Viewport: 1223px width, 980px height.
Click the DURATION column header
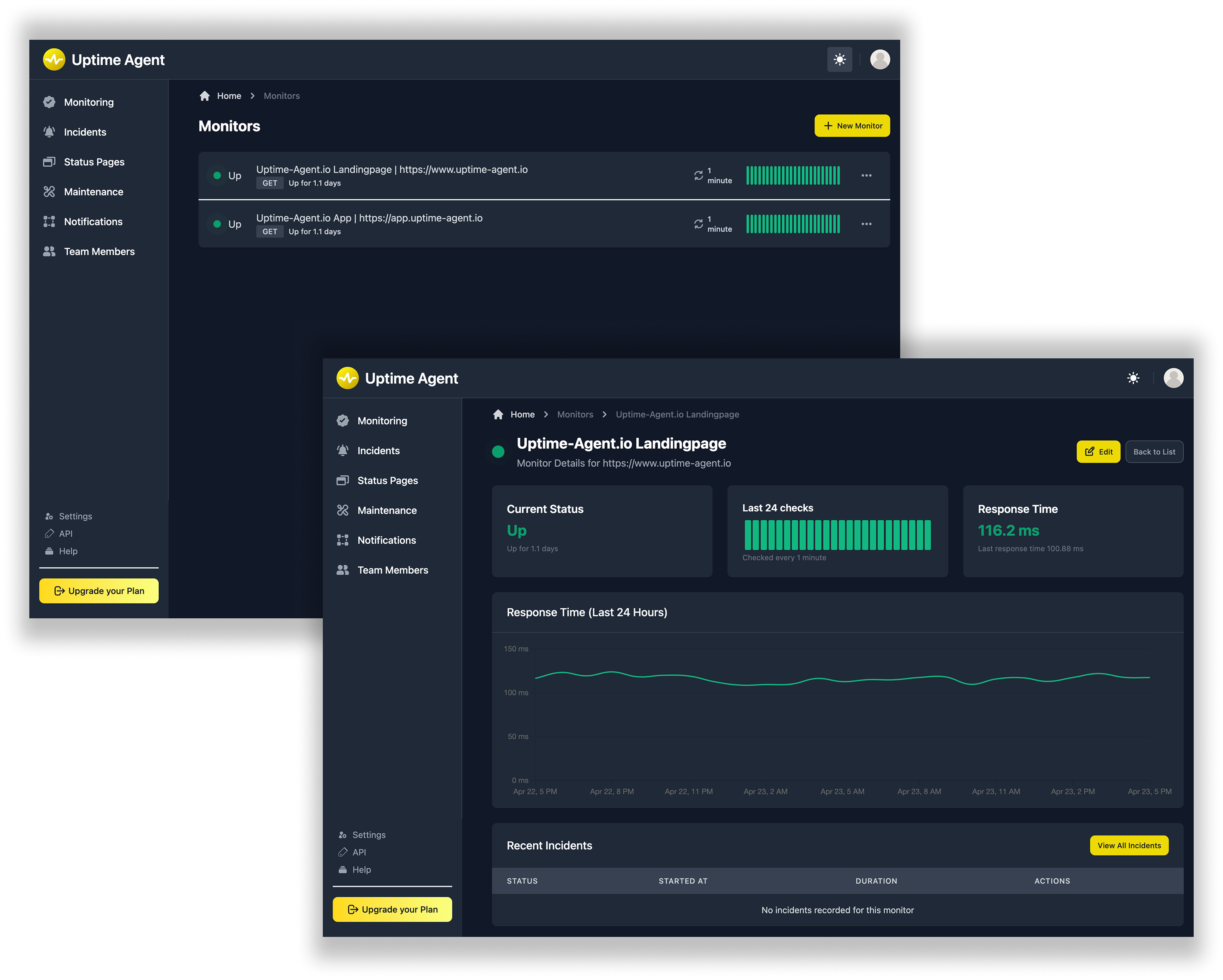pyautogui.click(x=876, y=881)
